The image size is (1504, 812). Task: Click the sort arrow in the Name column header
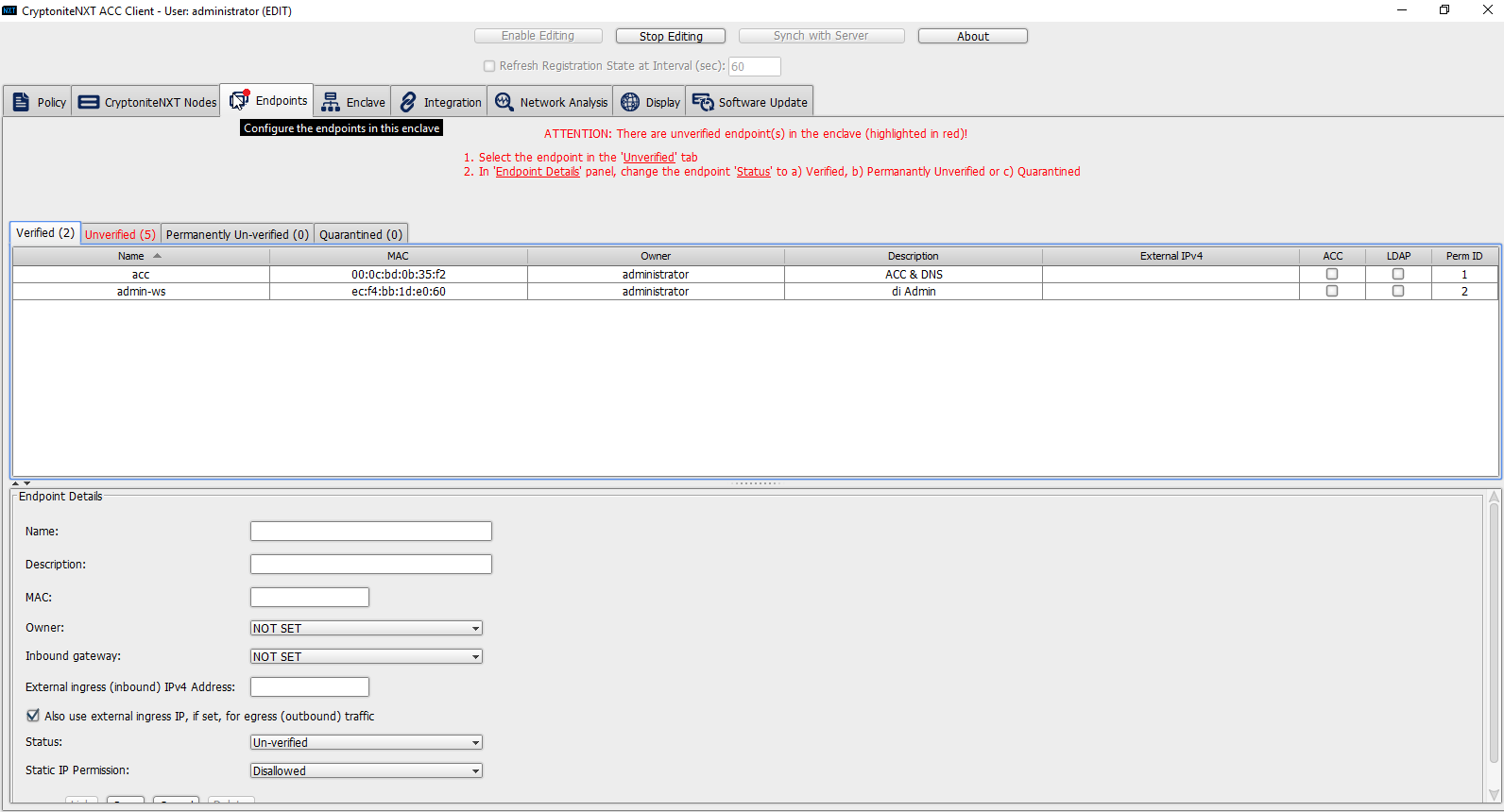[x=157, y=256]
